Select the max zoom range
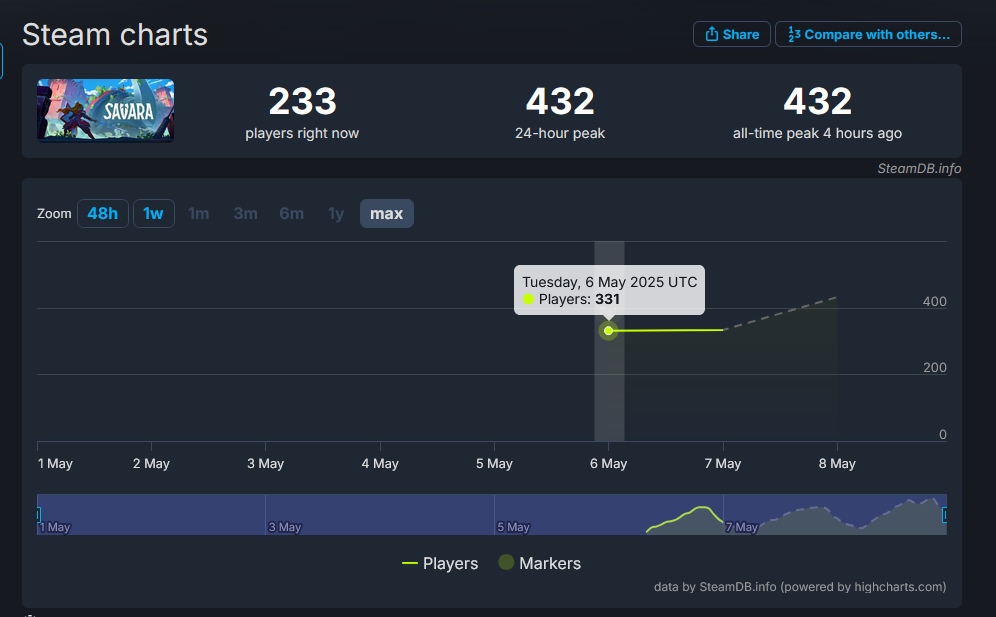 (x=387, y=214)
